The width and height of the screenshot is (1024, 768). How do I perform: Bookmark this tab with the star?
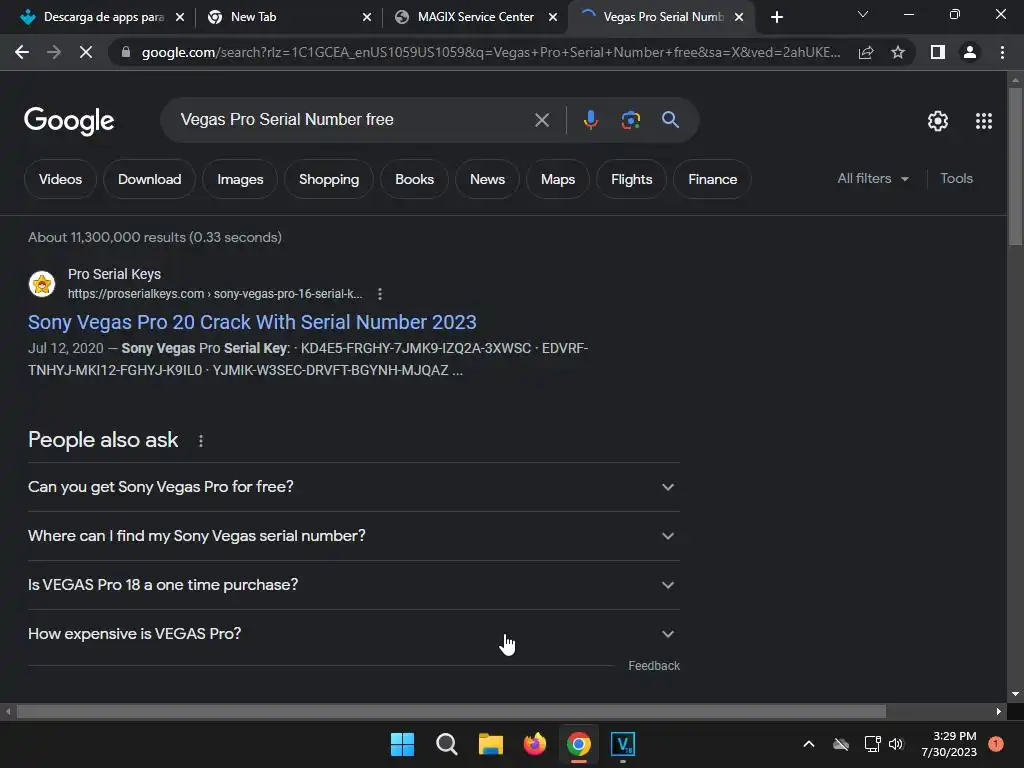(x=898, y=52)
